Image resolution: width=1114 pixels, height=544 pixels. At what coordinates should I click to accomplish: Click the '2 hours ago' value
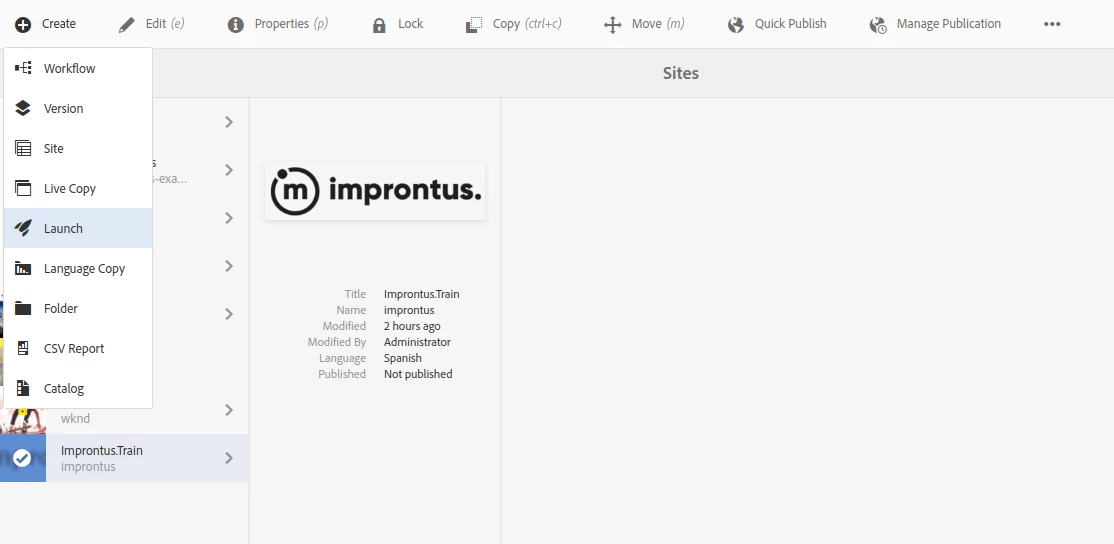pyautogui.click(x=412, y=326)
